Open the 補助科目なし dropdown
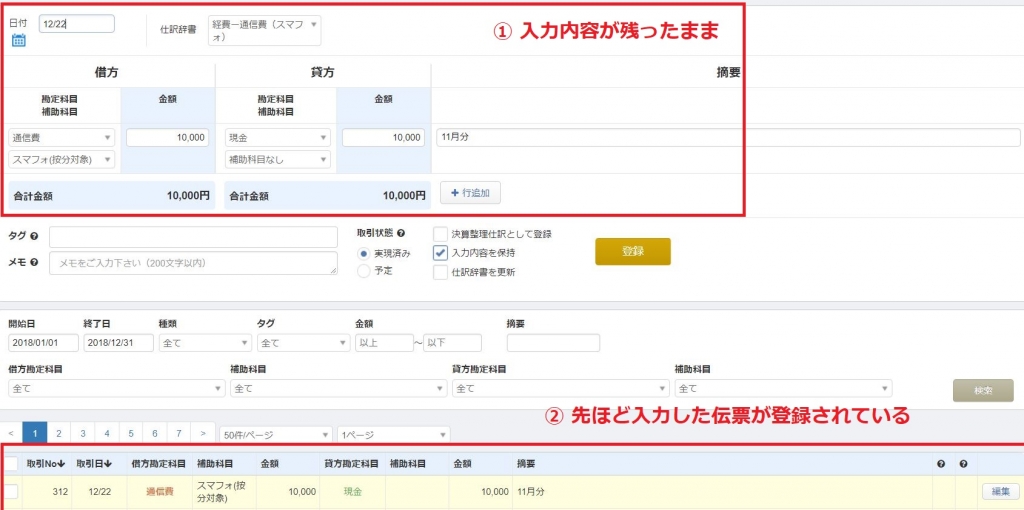This screenshot has width=1024, height=510. coord(278,159)
